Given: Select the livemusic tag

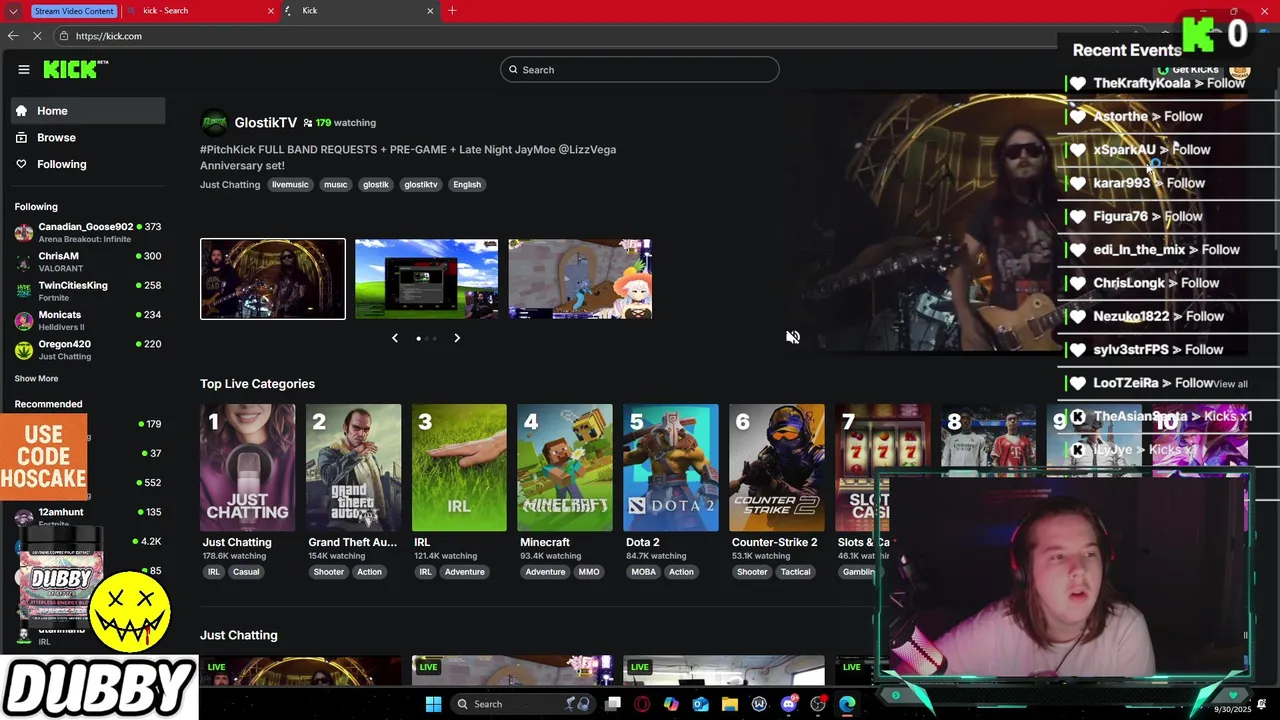Looking at the screenshot, I should pos(290,185).
